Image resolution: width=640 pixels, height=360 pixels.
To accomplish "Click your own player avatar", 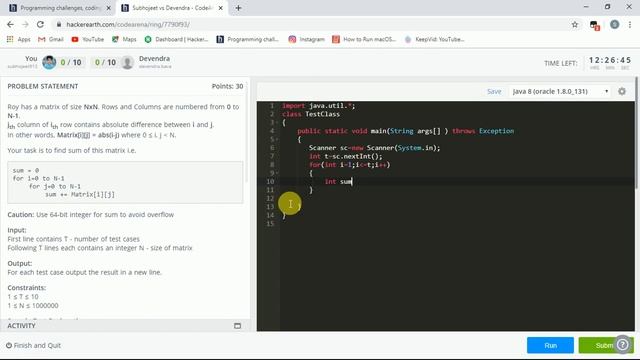I will [49, 62].
